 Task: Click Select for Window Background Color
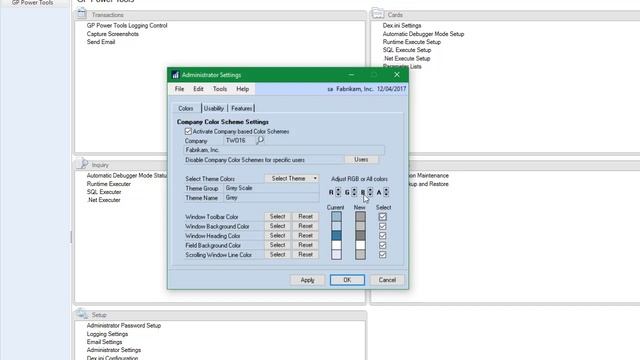(278, 226)
